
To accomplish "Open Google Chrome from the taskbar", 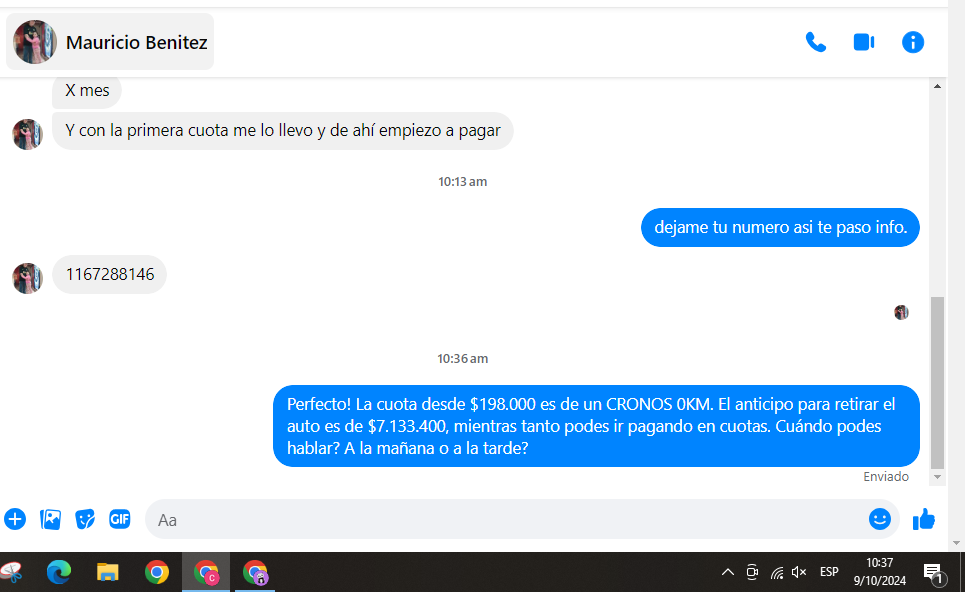I will coord(157,572).
